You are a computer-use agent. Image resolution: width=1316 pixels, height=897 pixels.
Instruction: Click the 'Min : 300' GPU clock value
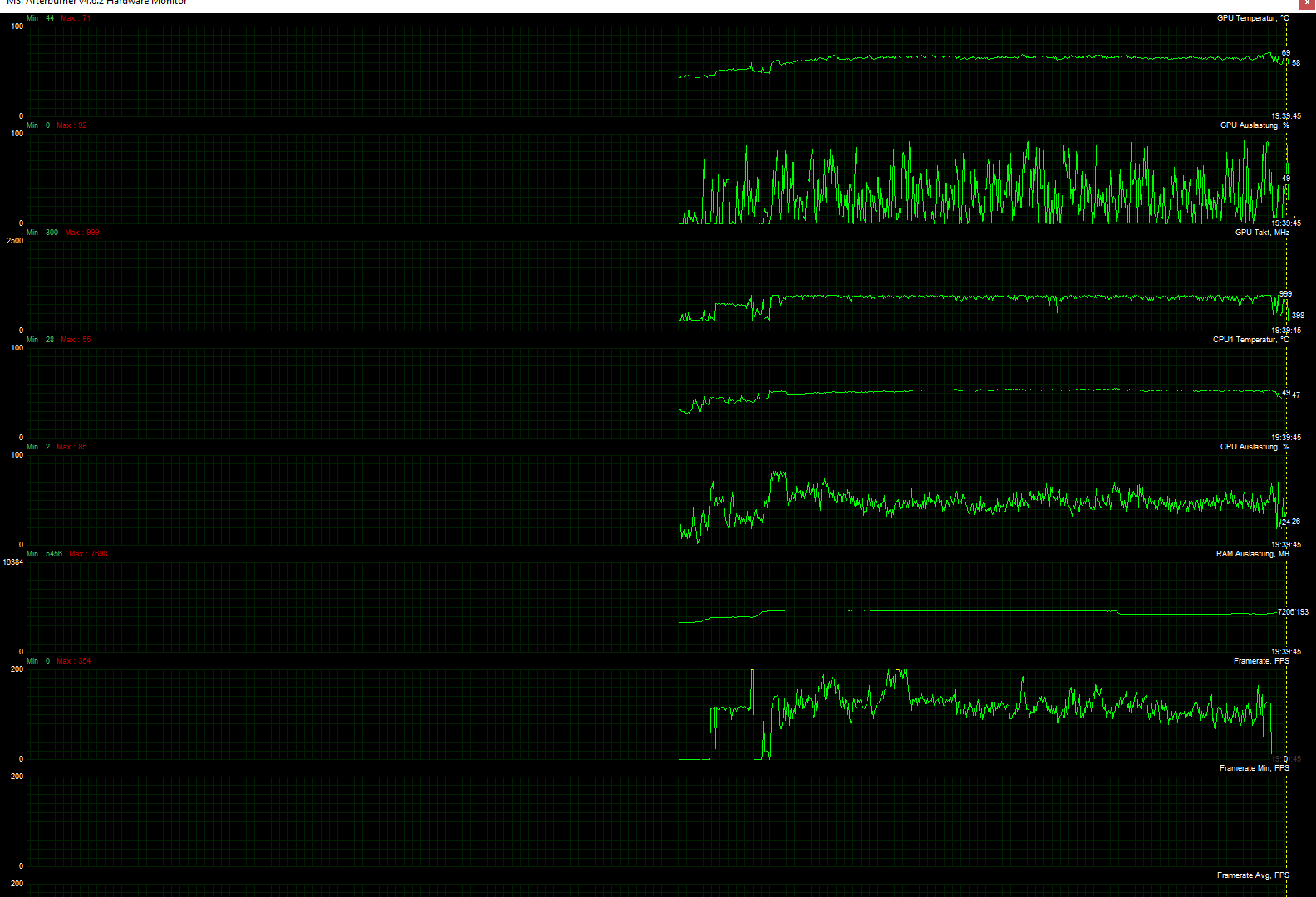coord(42,233)
